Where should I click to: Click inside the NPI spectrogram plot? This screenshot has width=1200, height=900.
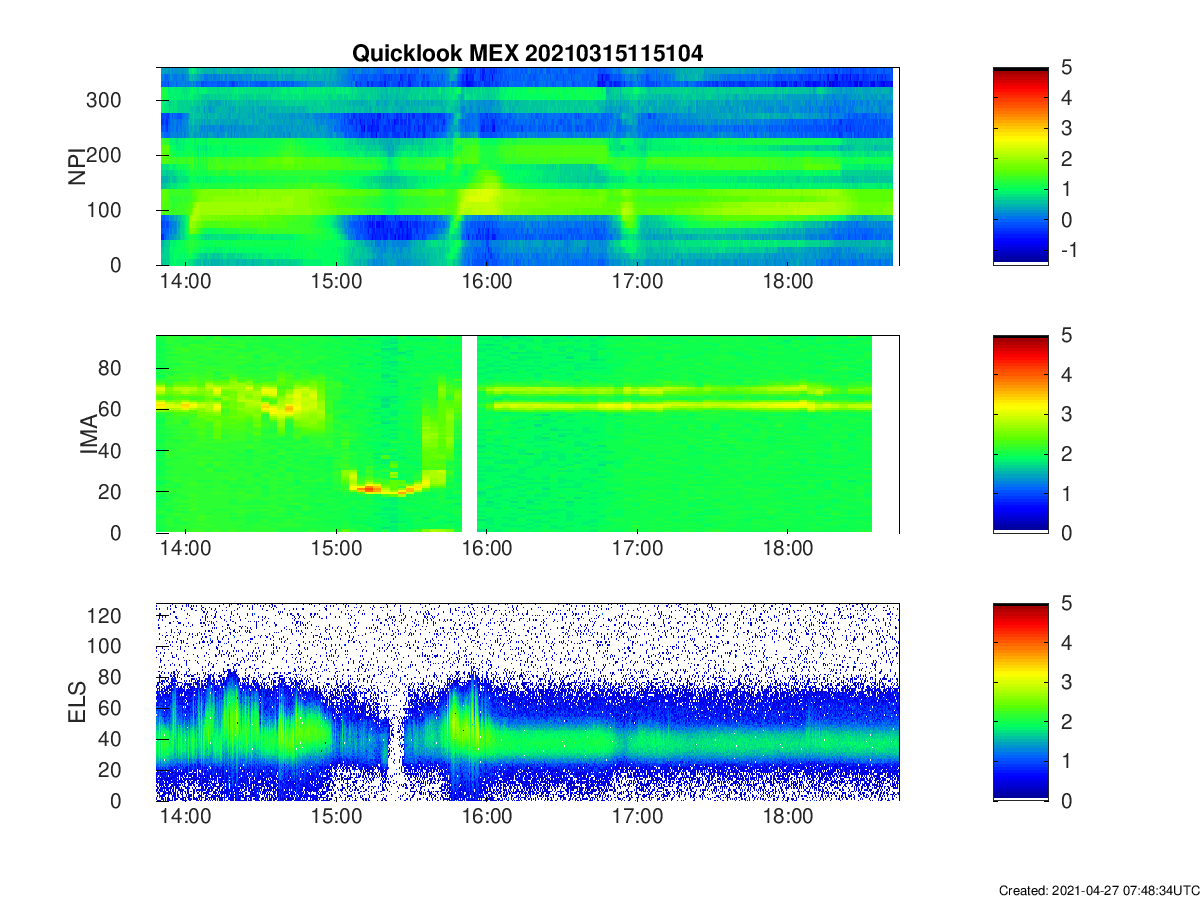coord(527,166)
